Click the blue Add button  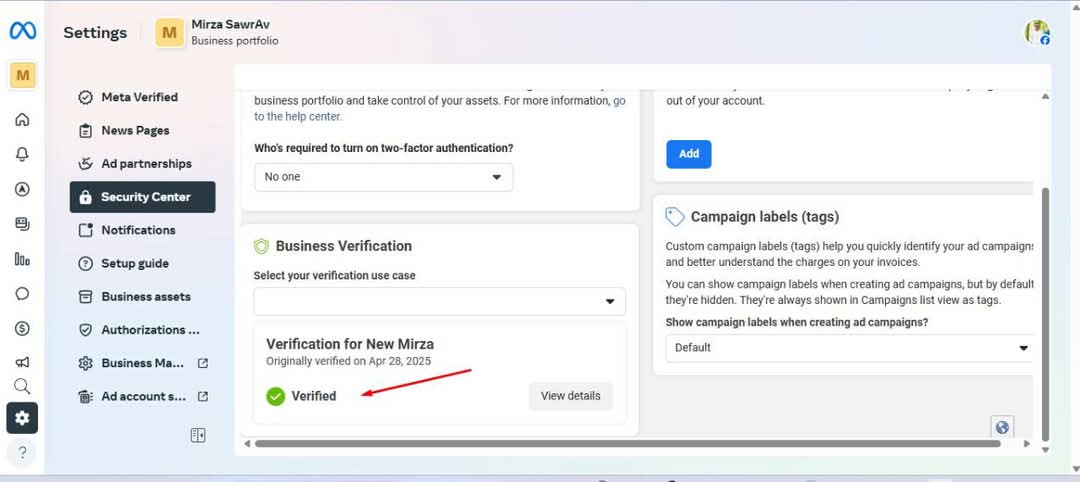[689, 154]
